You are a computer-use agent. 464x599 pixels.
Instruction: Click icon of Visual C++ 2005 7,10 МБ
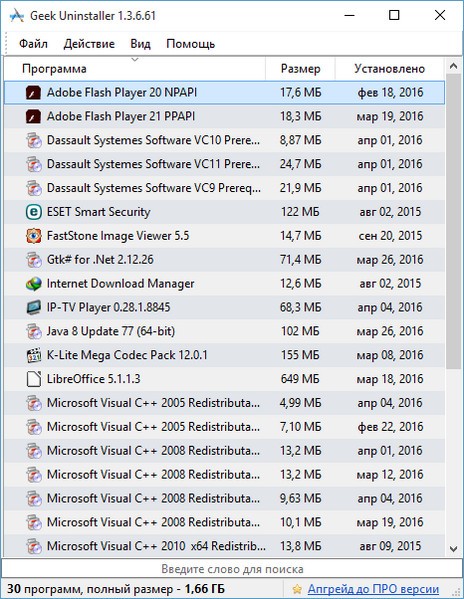coord(33,427)
